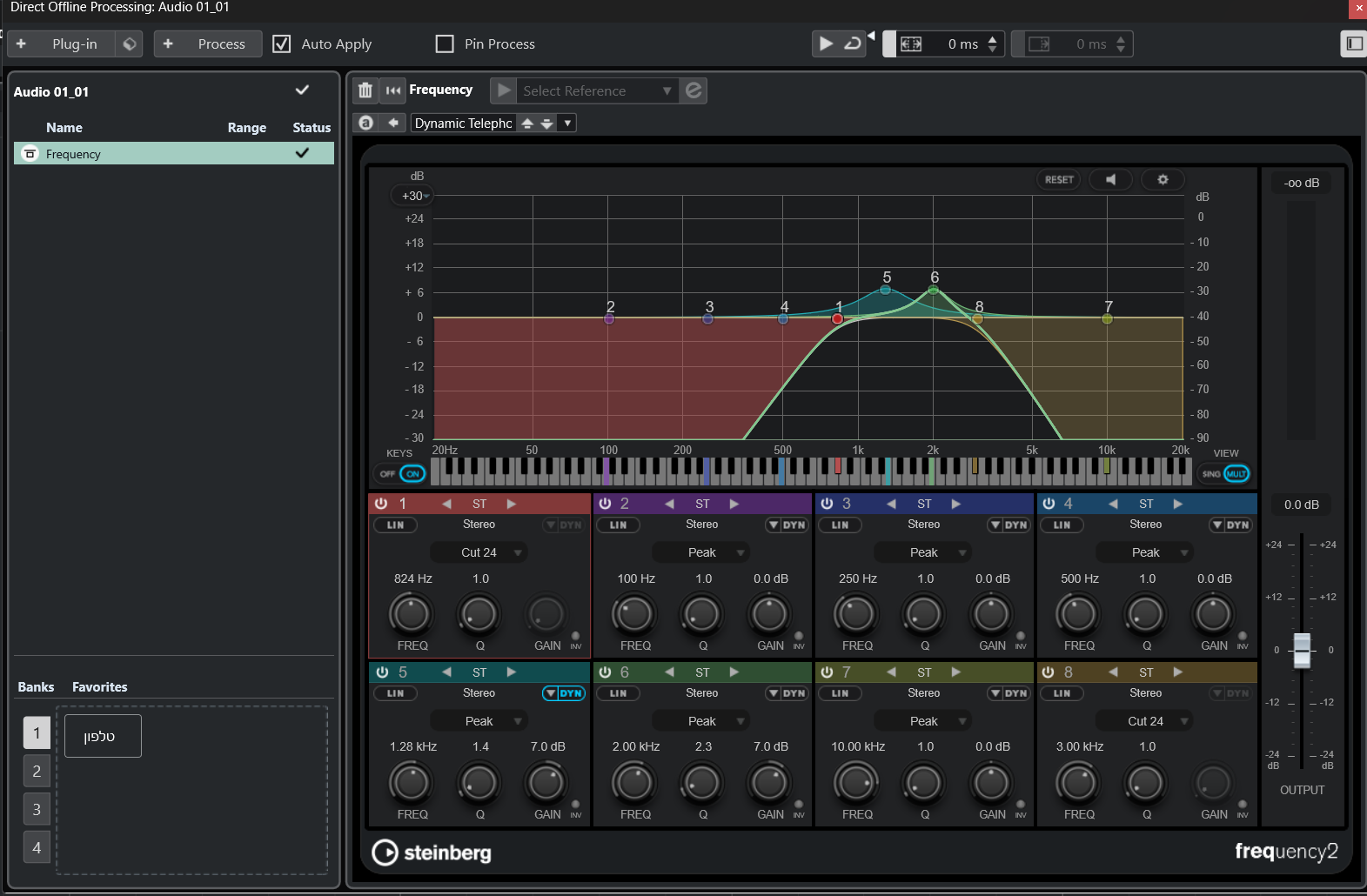Open band 4 Peak filter type dropdown
Image resolution: width=1367 pixels, height=896 pixels.
(x=1146, y=552)
